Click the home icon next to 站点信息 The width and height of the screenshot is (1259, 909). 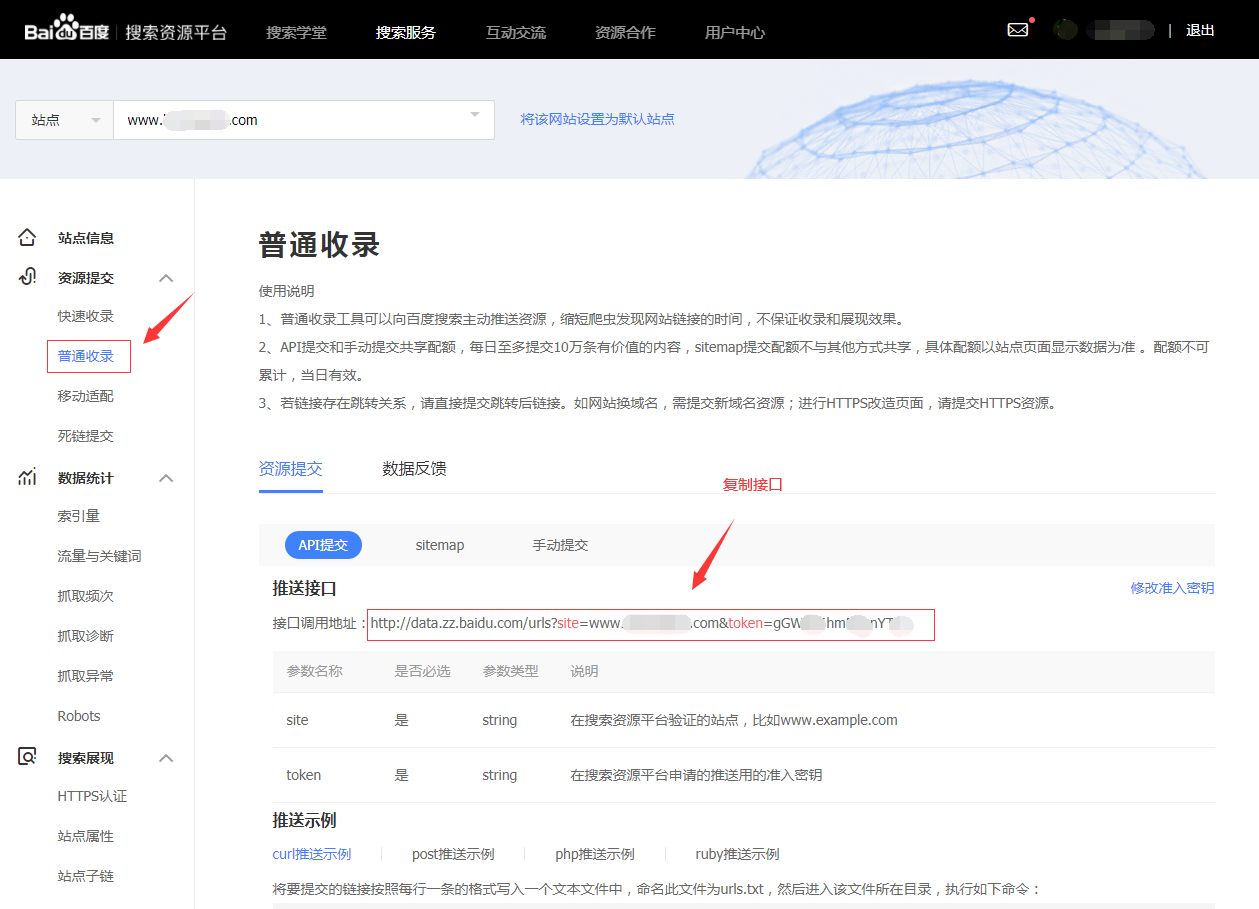(x=28, y=237)
